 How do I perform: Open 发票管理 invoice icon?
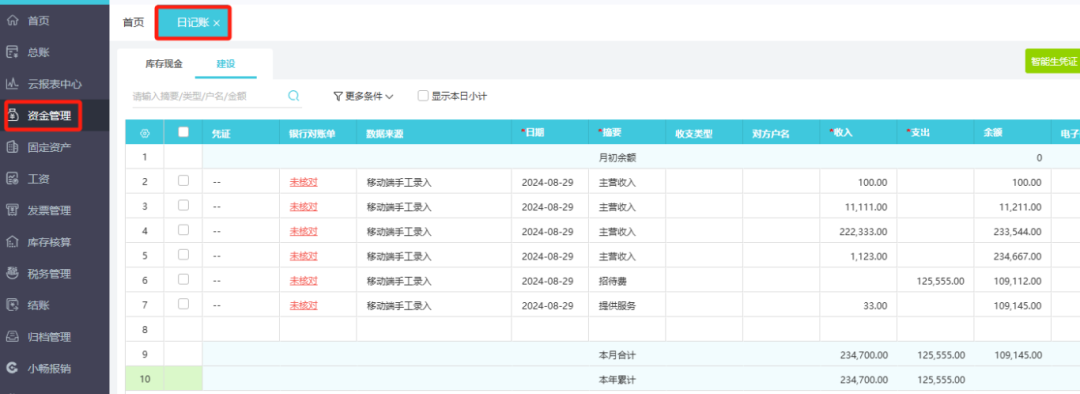coord(12,210)
